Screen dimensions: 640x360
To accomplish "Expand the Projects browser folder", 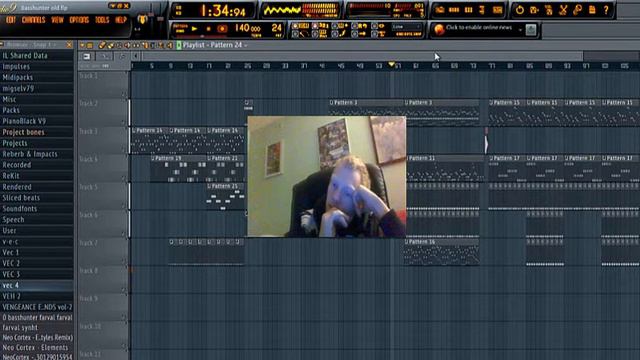I will point(37,143).
